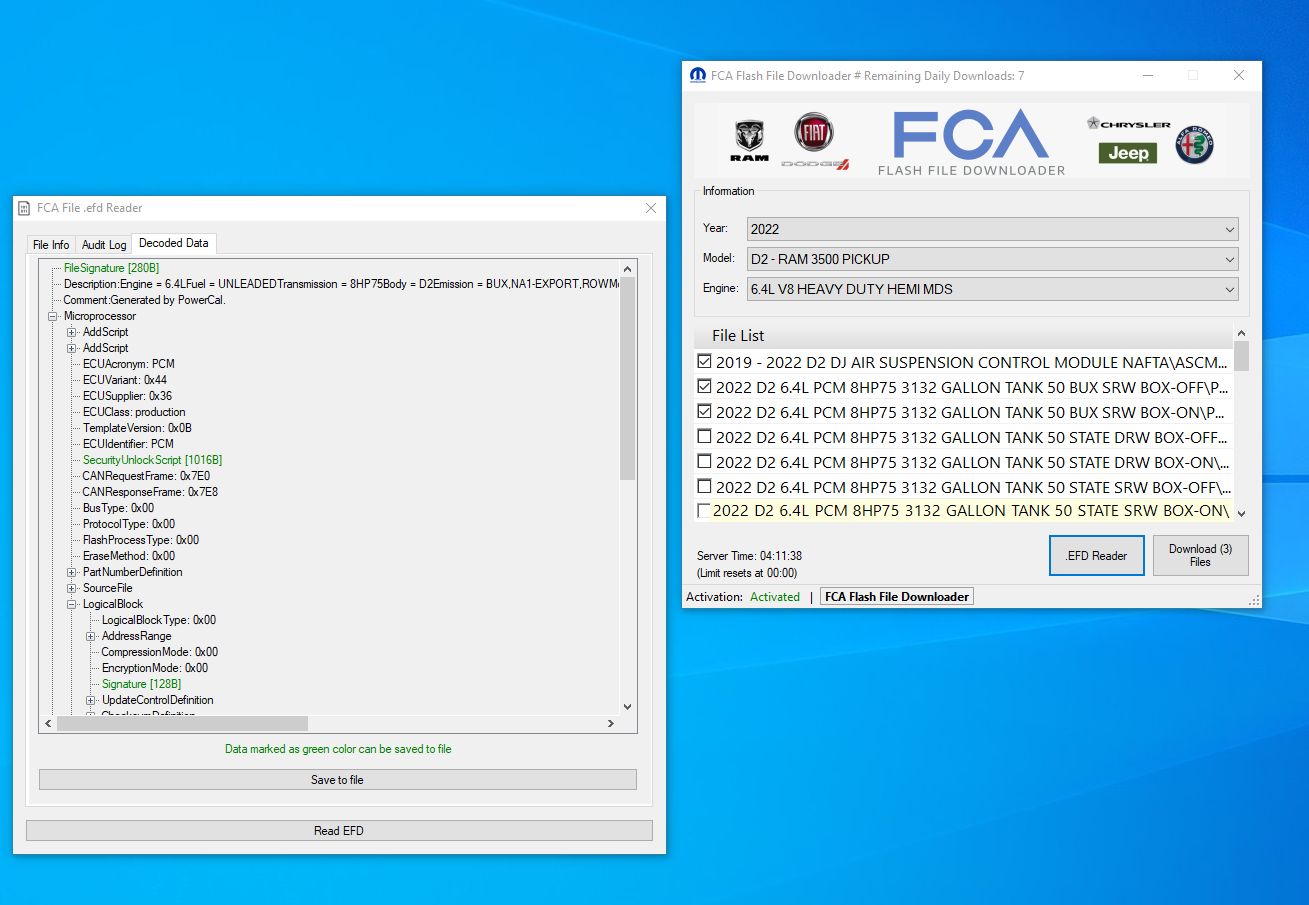Viewport: 1309px width, 905px height.
Task: Click the Download (3) Files button
Action: tap(1200, 555)
